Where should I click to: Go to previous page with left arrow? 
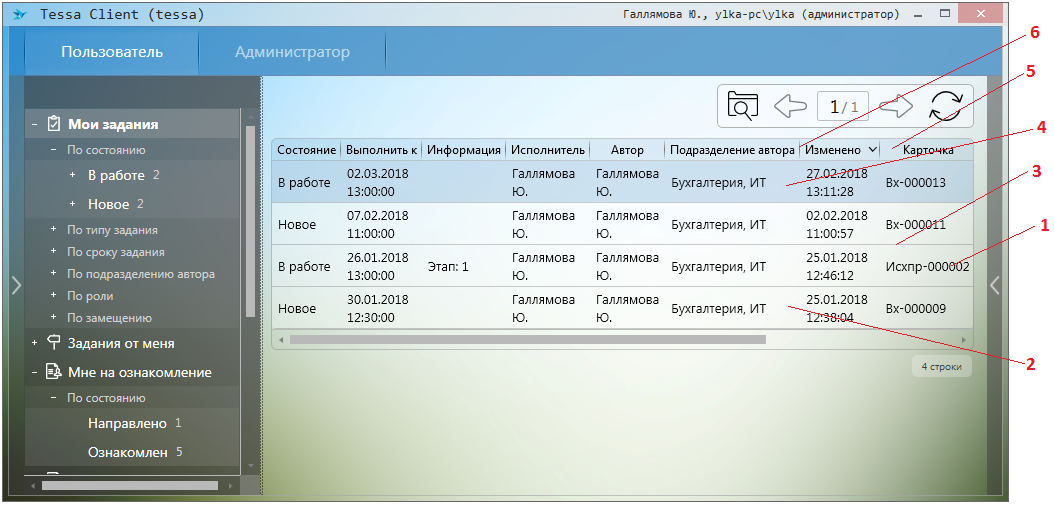pyautogui.click(x=790, y=106)
